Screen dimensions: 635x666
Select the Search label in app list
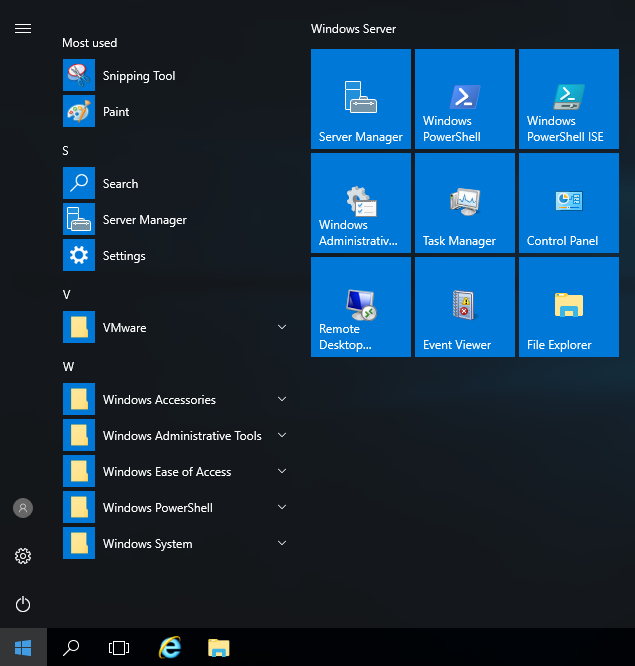click(x=121, y=184)
